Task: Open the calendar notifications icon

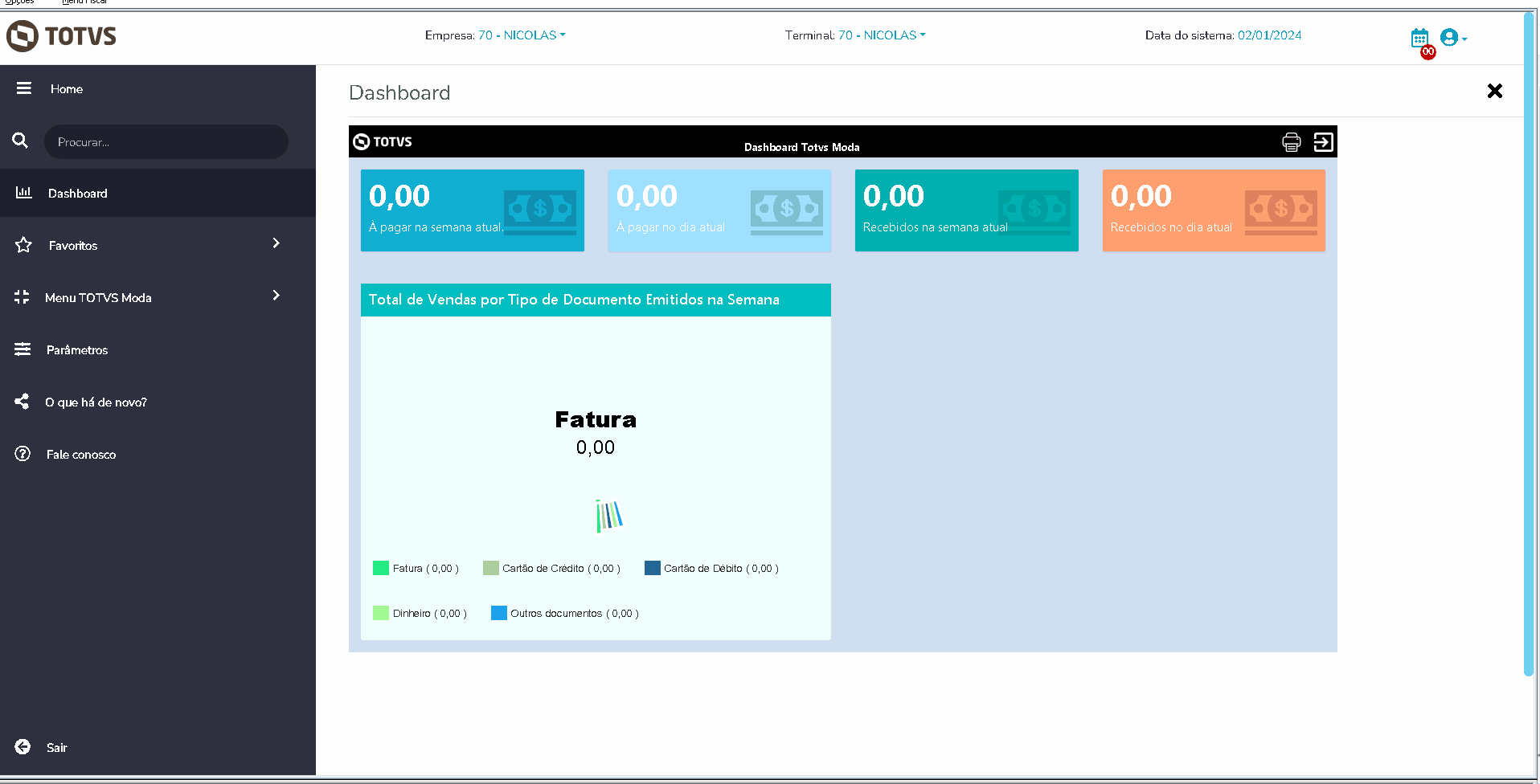Action: [x=1419, y=38]
